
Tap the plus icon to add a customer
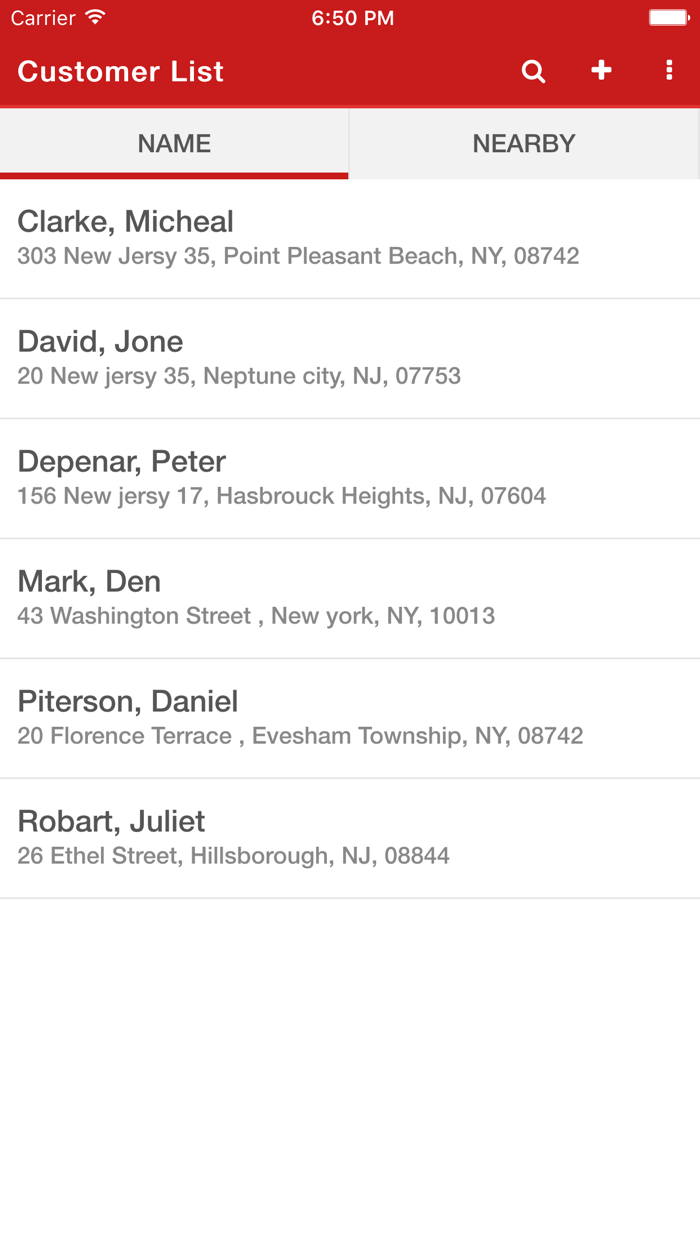601,71
